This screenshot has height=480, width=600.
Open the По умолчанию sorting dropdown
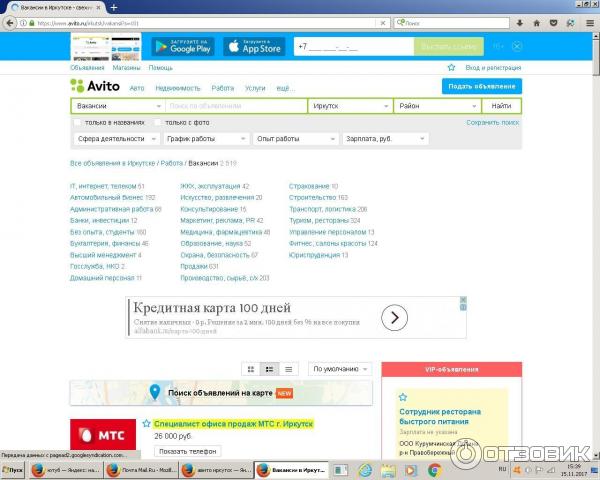coord(339,369)
